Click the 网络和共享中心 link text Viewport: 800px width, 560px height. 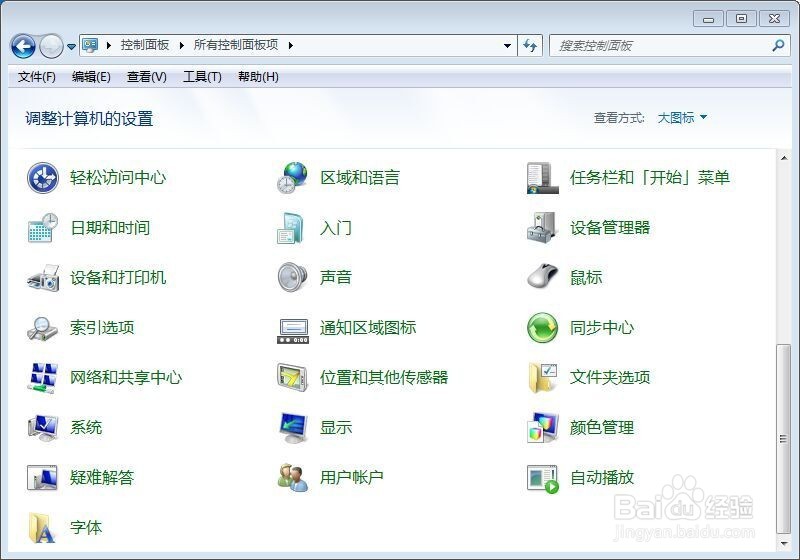126,377
